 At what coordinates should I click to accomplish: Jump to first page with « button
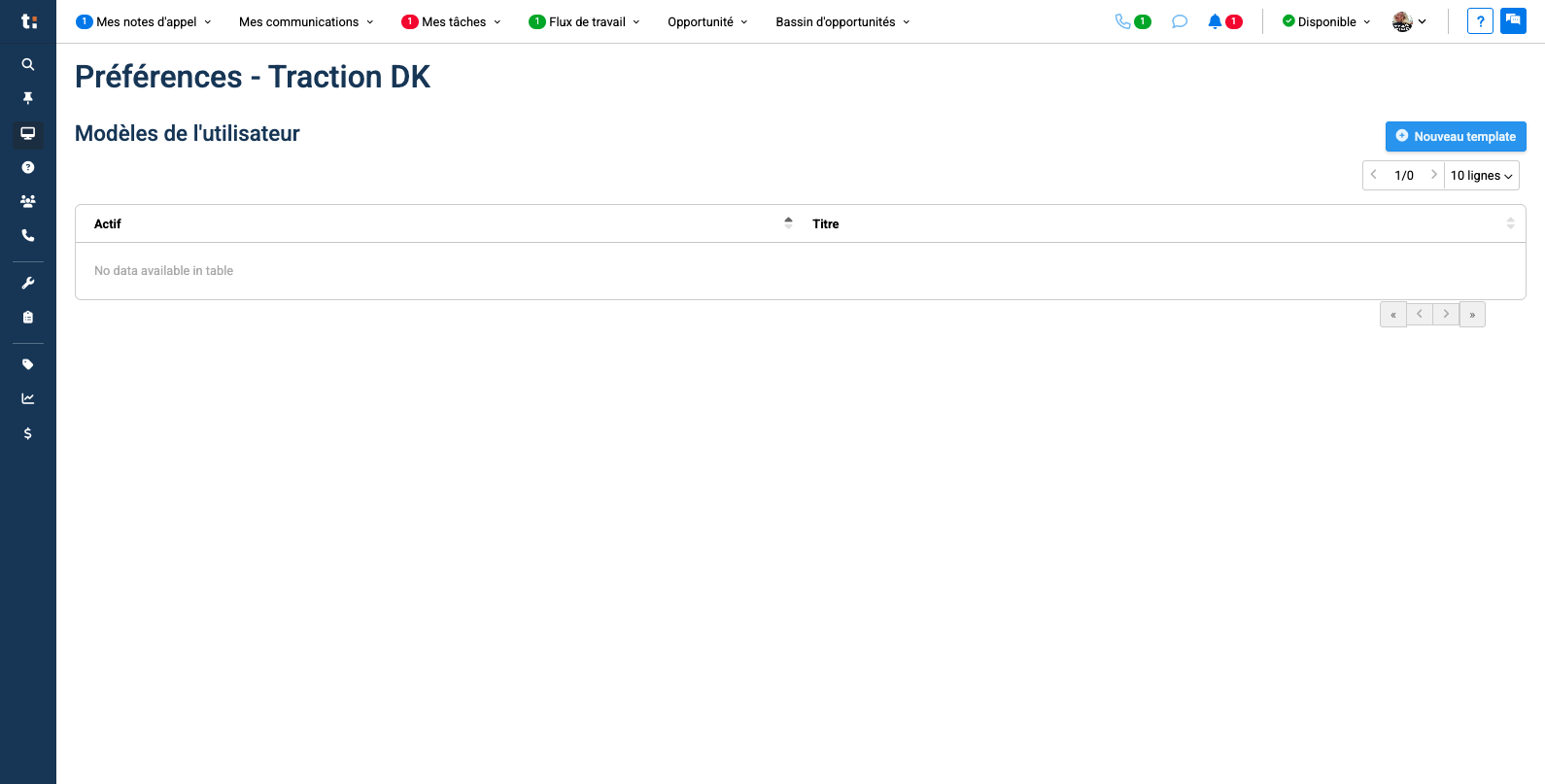pos(1393,315)
